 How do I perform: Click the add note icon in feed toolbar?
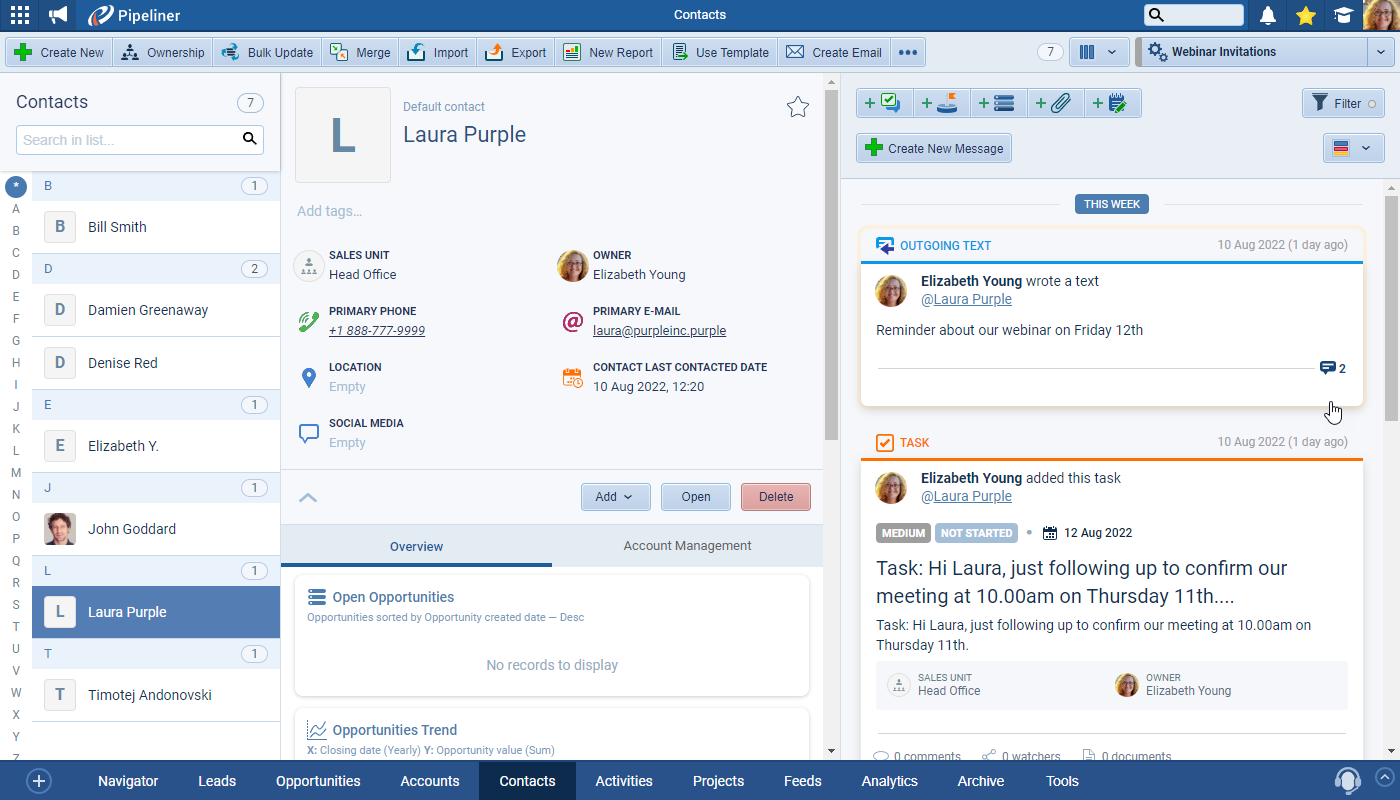pos(1112,103)
